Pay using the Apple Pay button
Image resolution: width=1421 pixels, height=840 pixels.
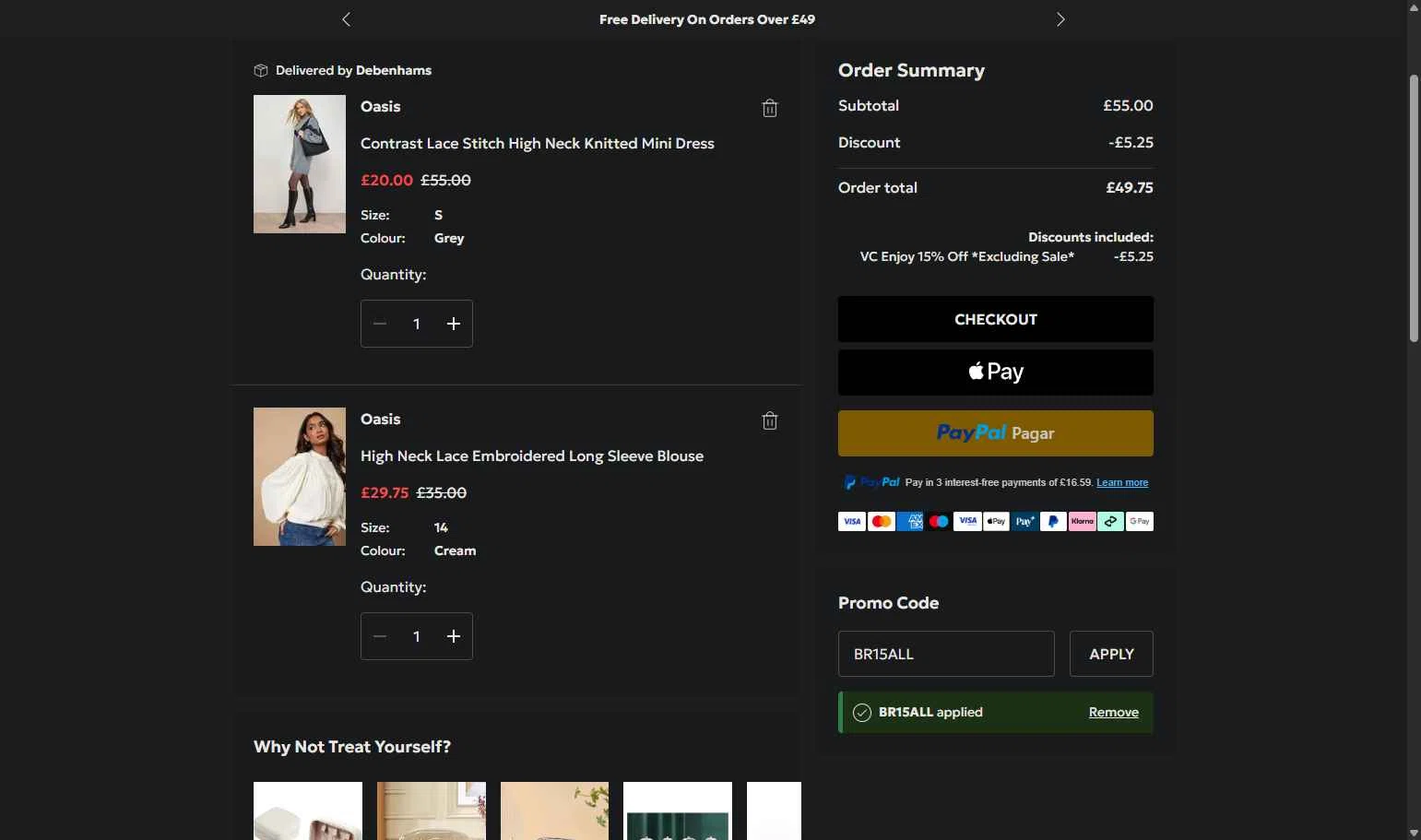tap(996, 373)
